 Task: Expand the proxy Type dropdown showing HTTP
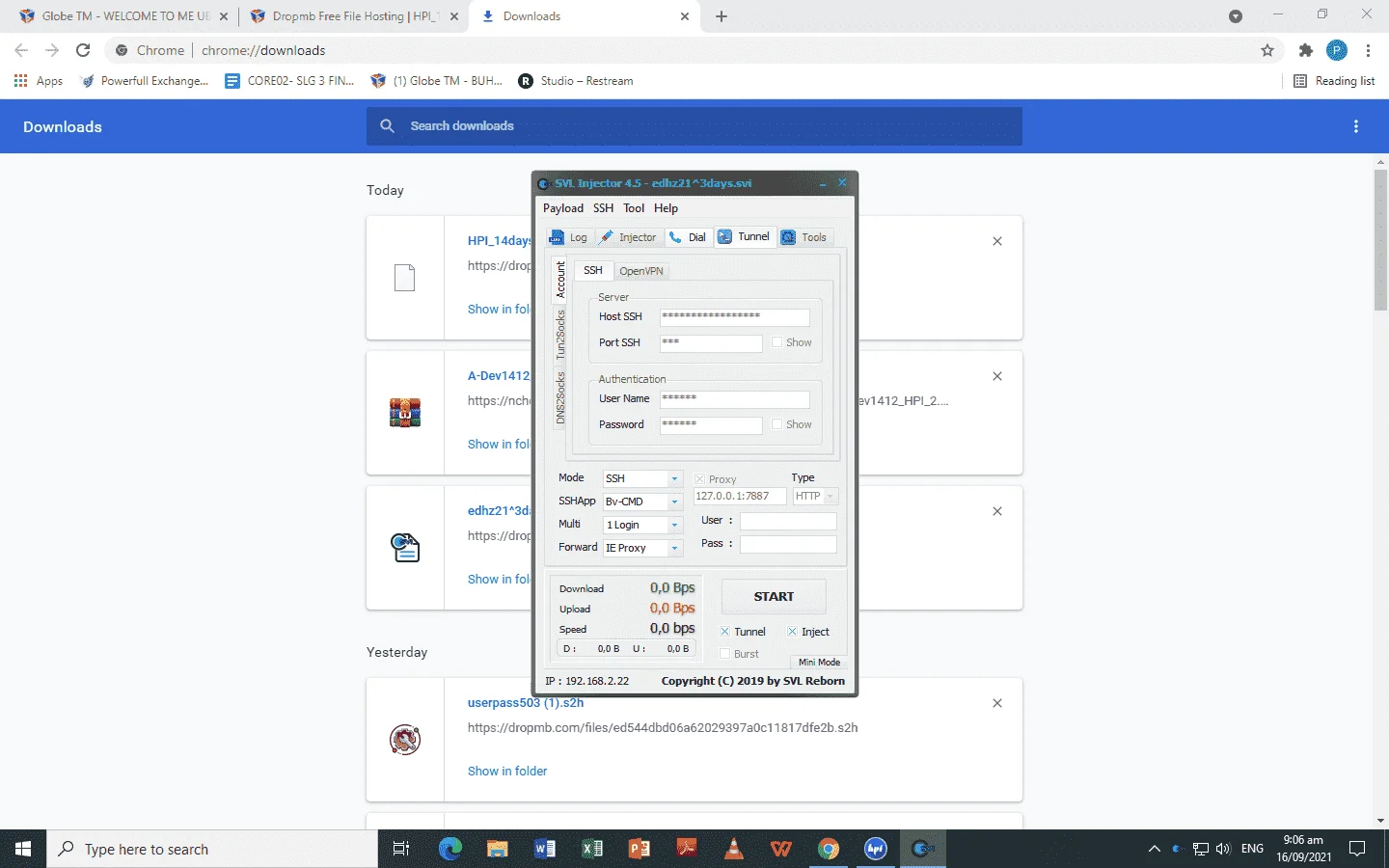click(830, 497)
